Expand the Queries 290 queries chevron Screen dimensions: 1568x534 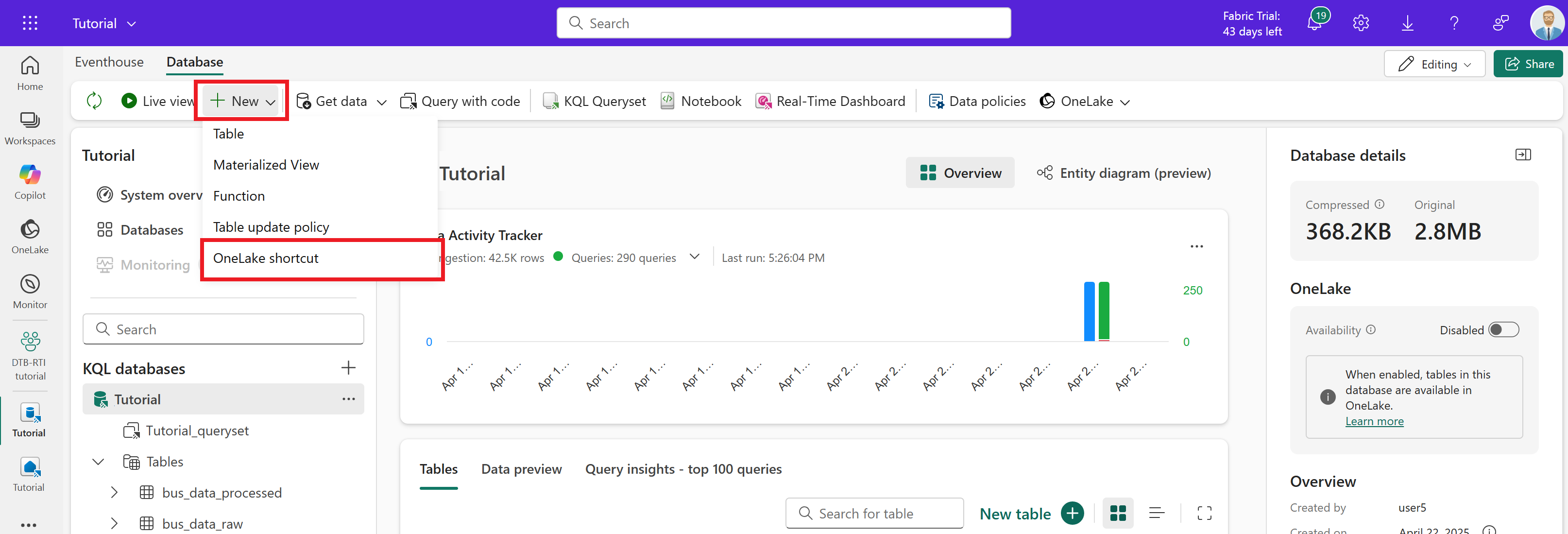(695, 257)
